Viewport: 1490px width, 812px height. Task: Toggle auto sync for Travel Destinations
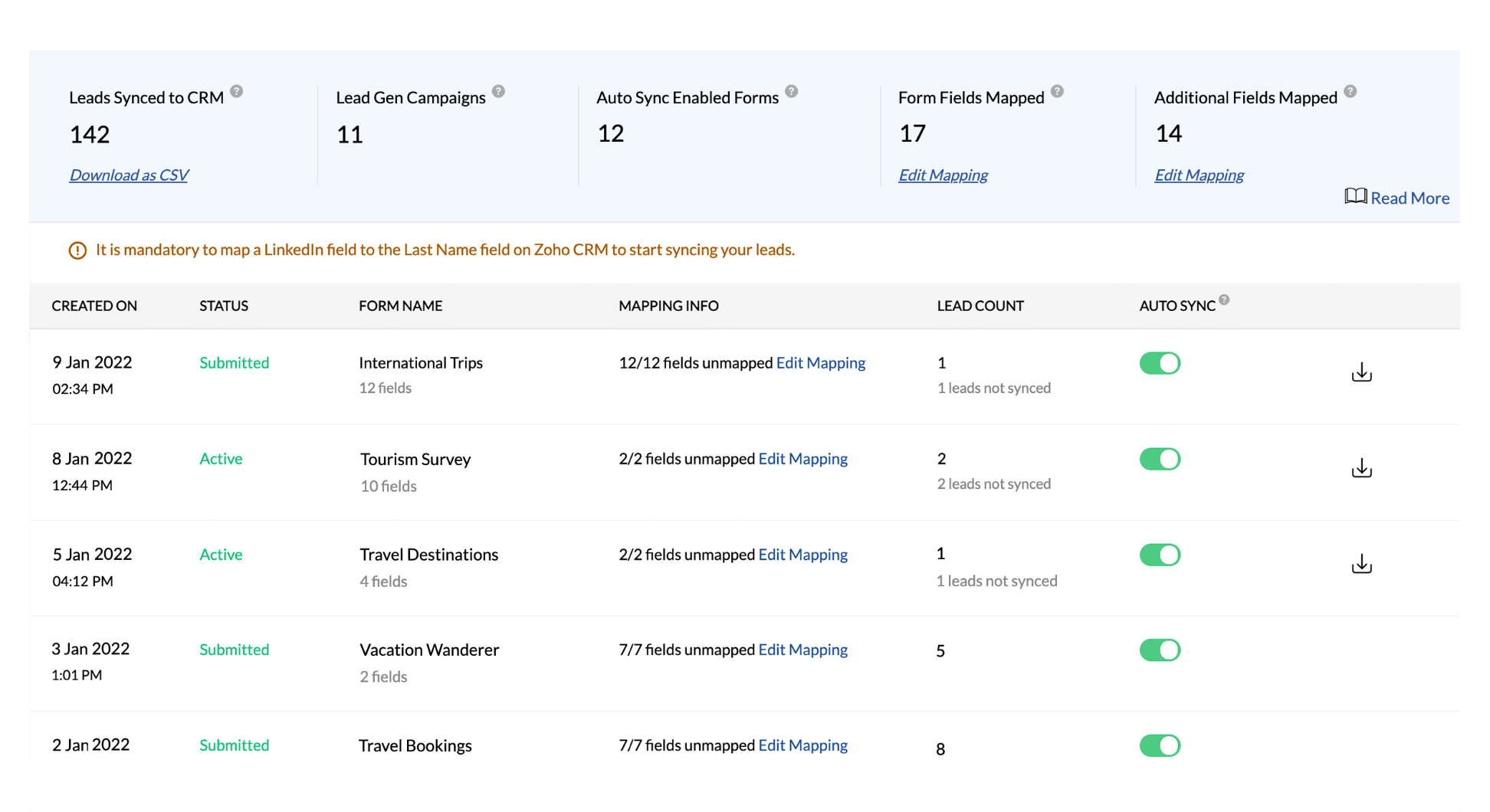coord(1160,555)
